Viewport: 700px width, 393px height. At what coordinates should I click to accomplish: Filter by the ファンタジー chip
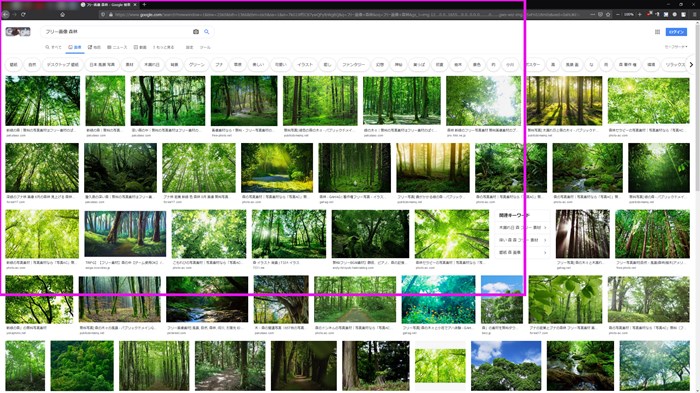(353, 64)
